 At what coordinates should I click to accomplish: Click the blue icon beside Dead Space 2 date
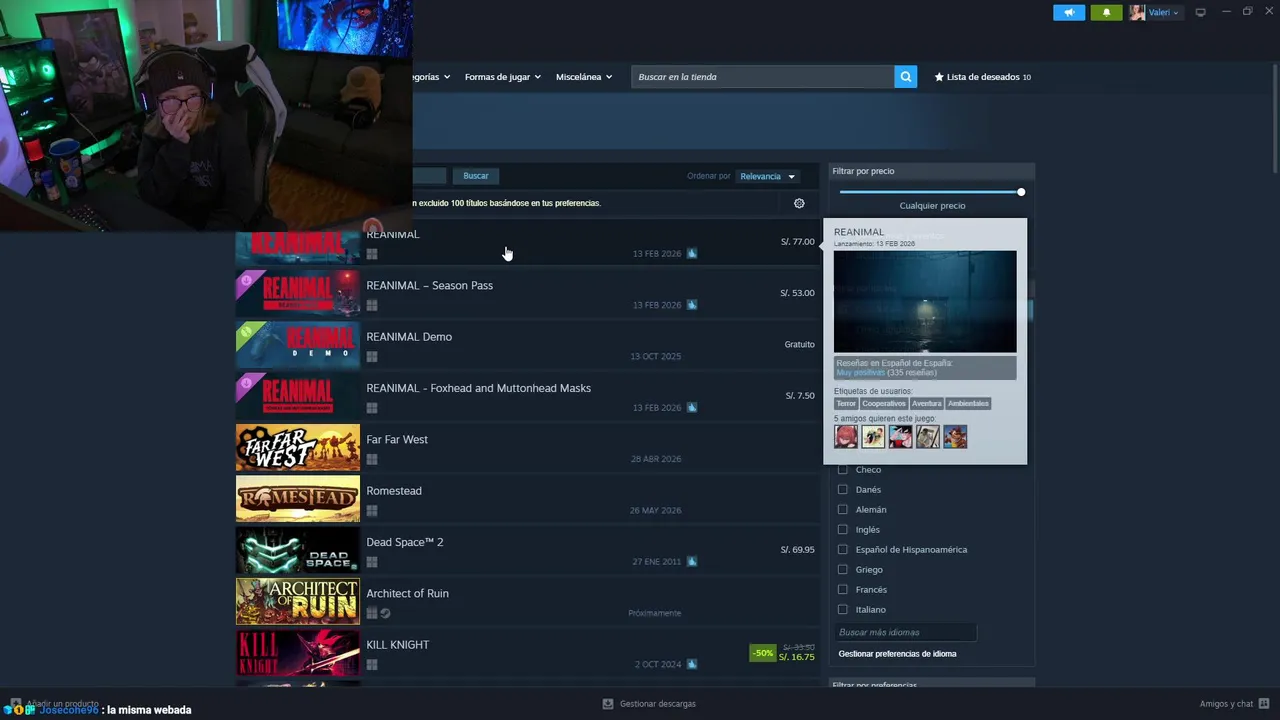point(691,561)
